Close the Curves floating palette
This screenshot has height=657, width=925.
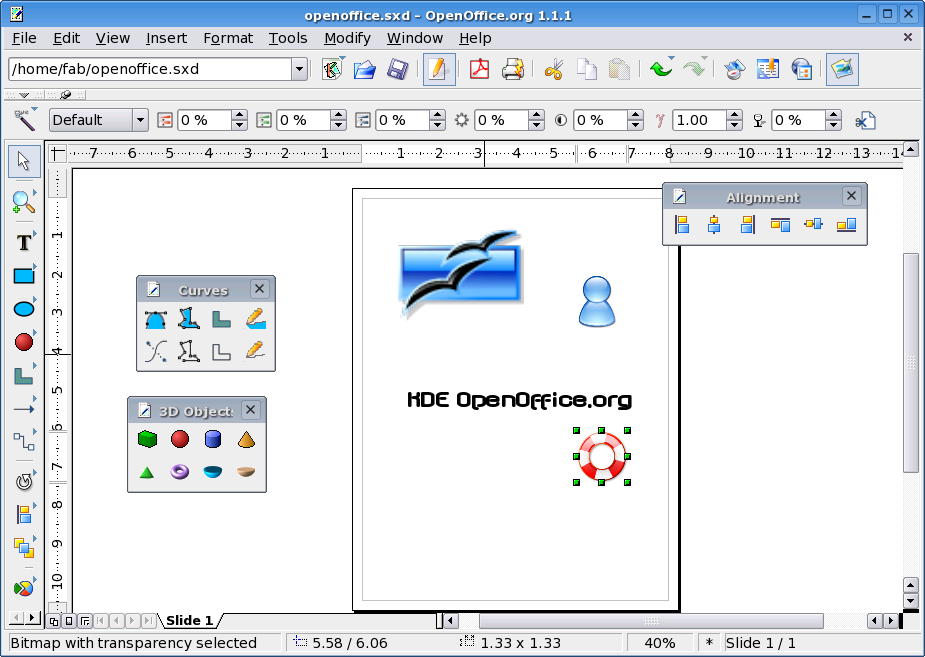[x=259, y=289]
